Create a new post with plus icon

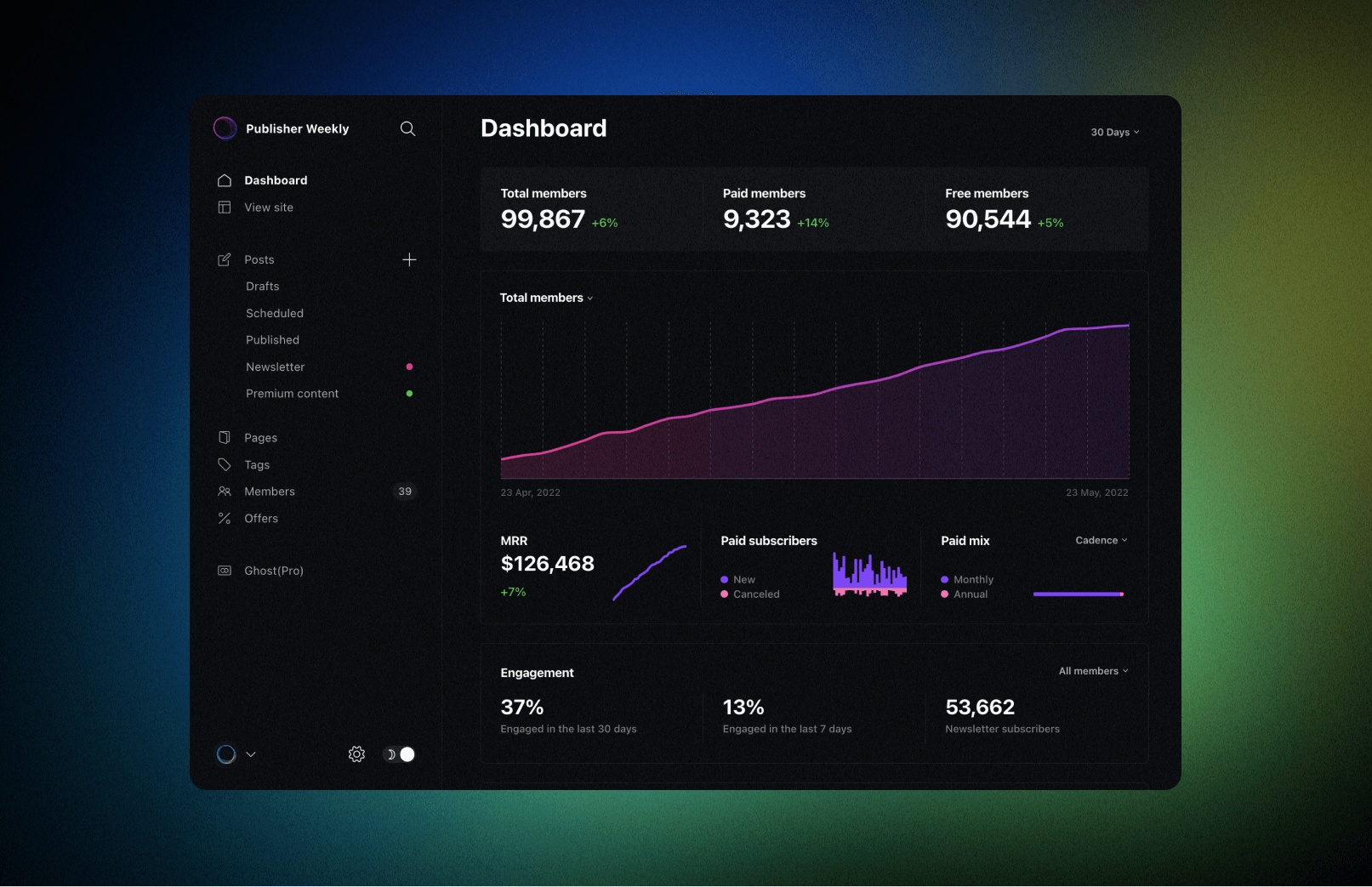pos(409,259)
